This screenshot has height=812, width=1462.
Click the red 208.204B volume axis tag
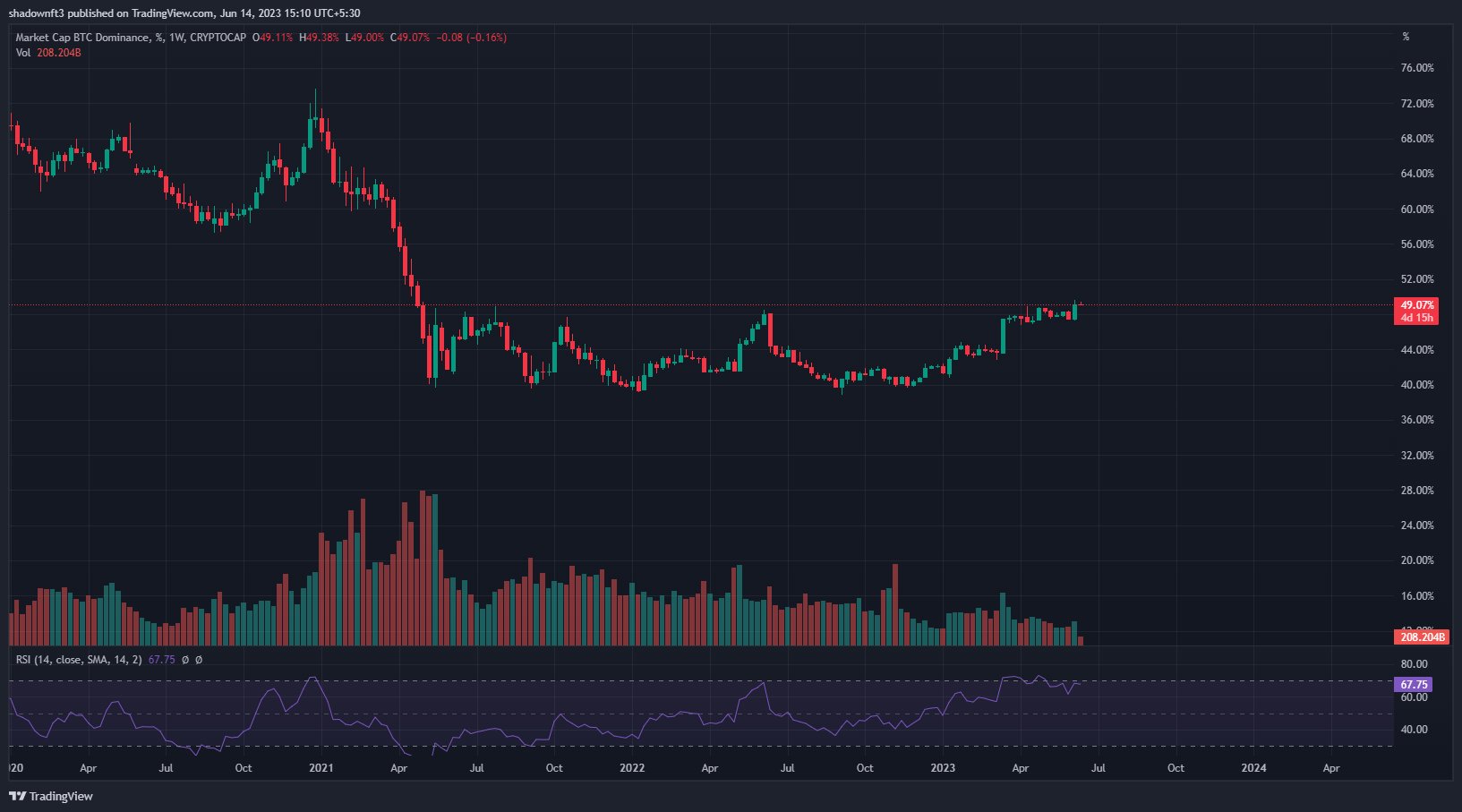(1421, 637)
